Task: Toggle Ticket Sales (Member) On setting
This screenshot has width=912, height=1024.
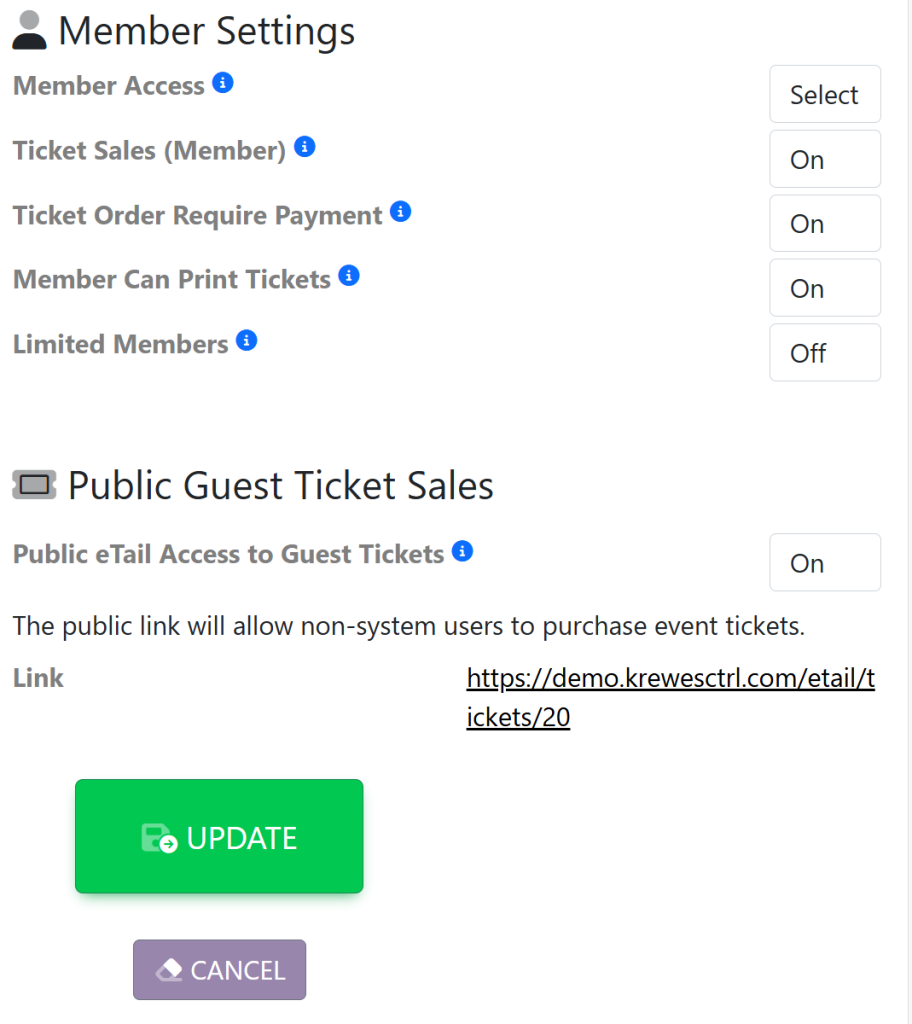Action: 824,160
